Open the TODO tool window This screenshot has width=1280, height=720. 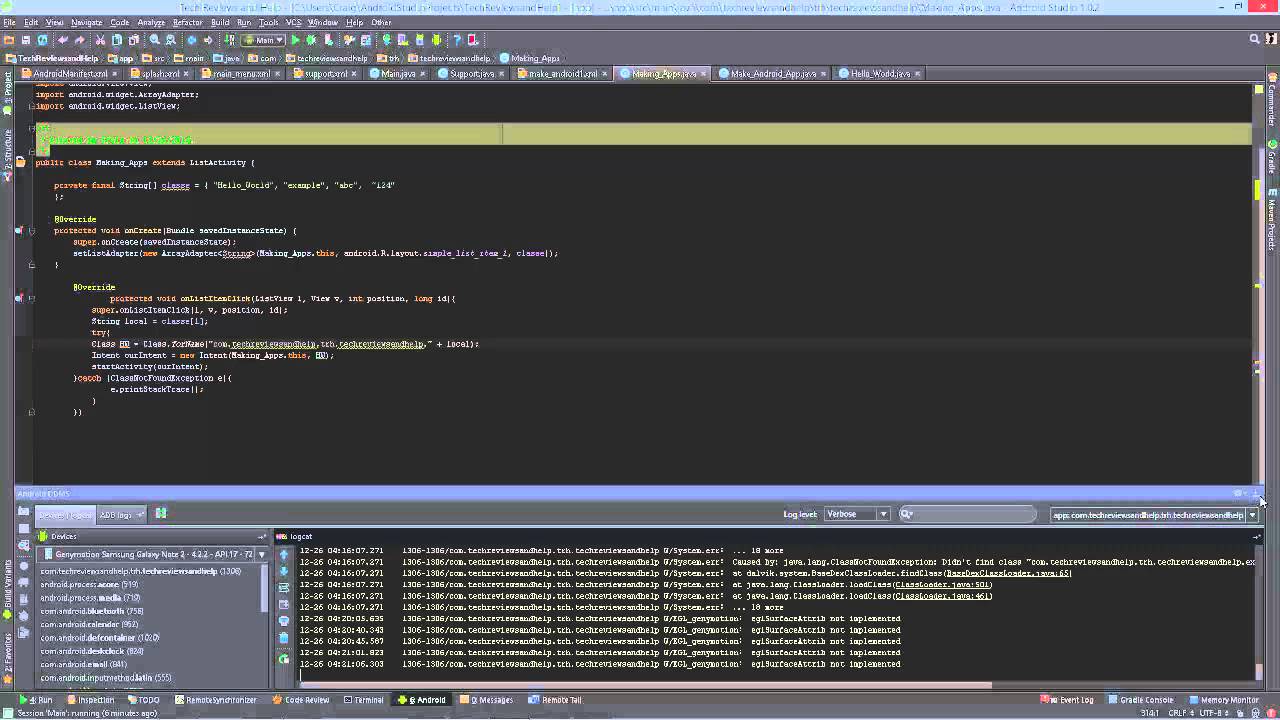144,700
